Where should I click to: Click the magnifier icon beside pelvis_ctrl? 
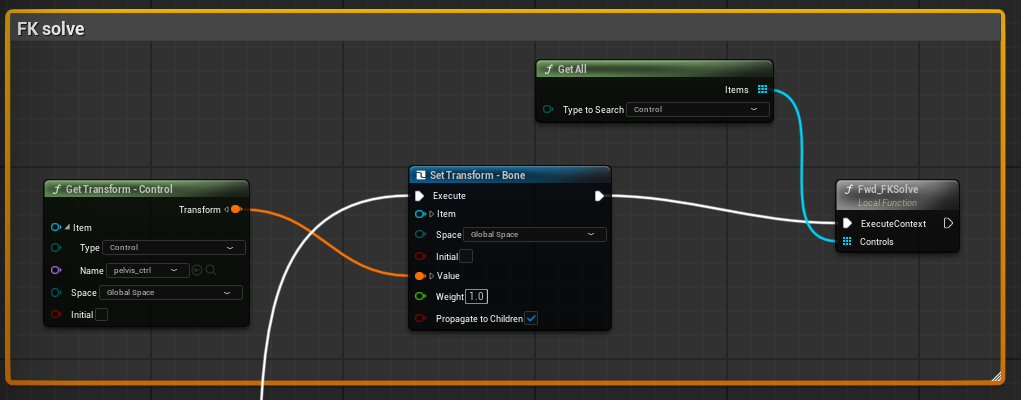[x=211, y=270]
